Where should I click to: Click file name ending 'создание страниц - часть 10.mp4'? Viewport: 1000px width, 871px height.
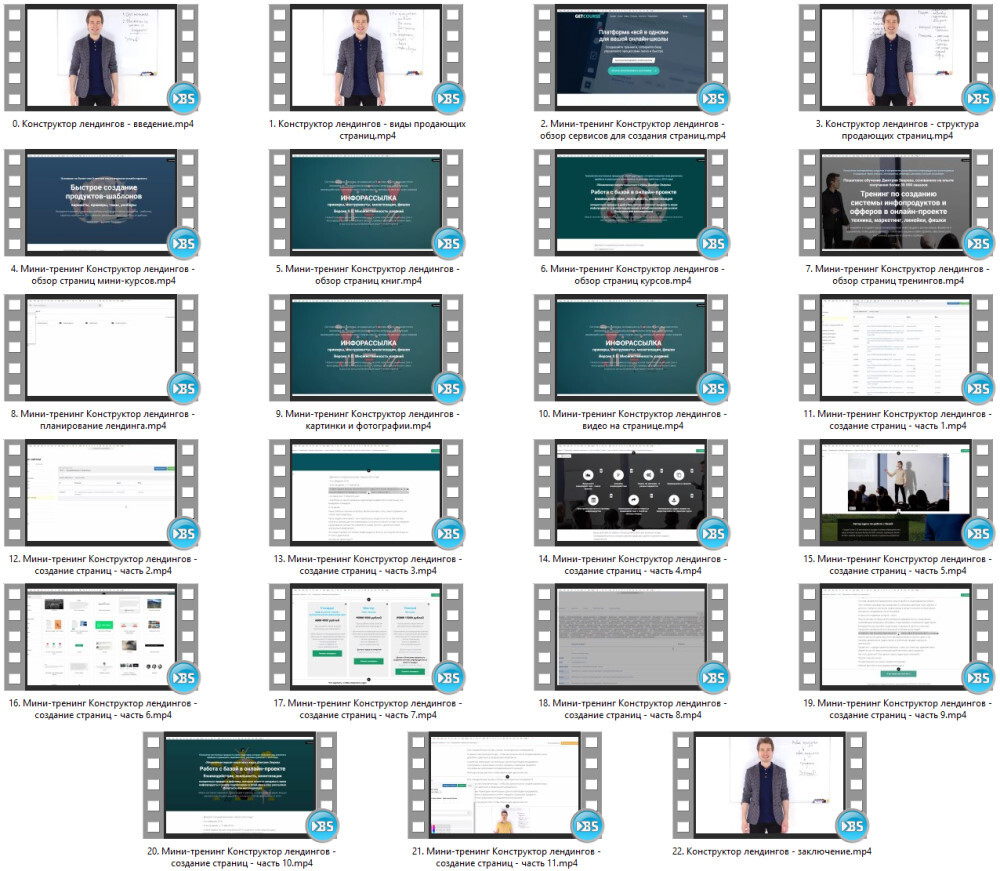pyautogui.click(x=241, y=857)
